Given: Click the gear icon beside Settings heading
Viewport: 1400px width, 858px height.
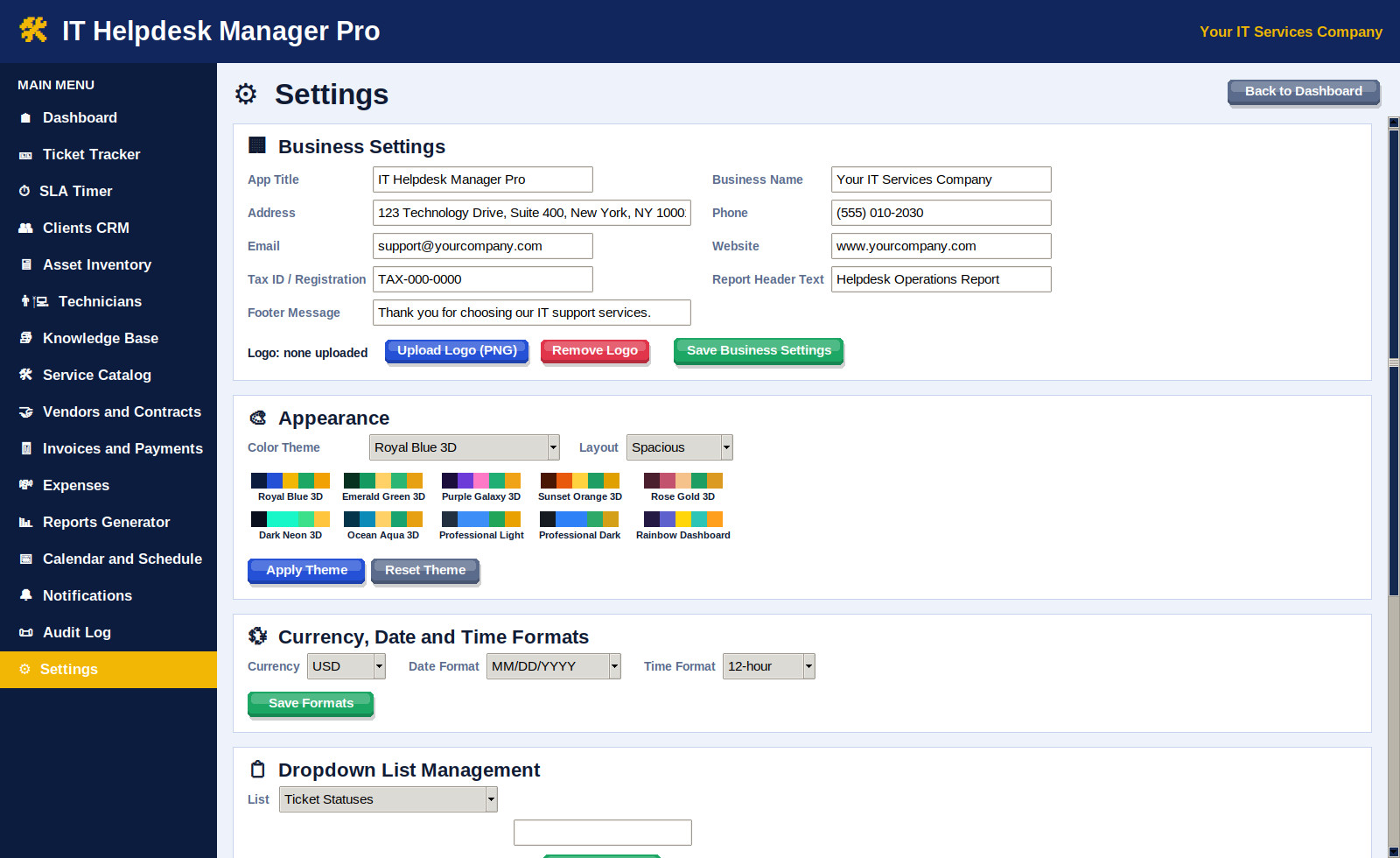Looking at the screenshot, I should 246,94.
